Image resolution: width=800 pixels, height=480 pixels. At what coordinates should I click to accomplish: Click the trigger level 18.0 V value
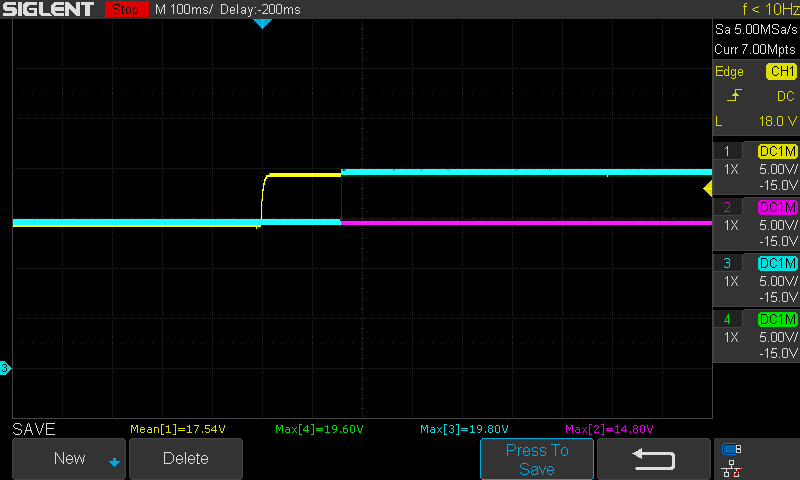coord(778,121)
